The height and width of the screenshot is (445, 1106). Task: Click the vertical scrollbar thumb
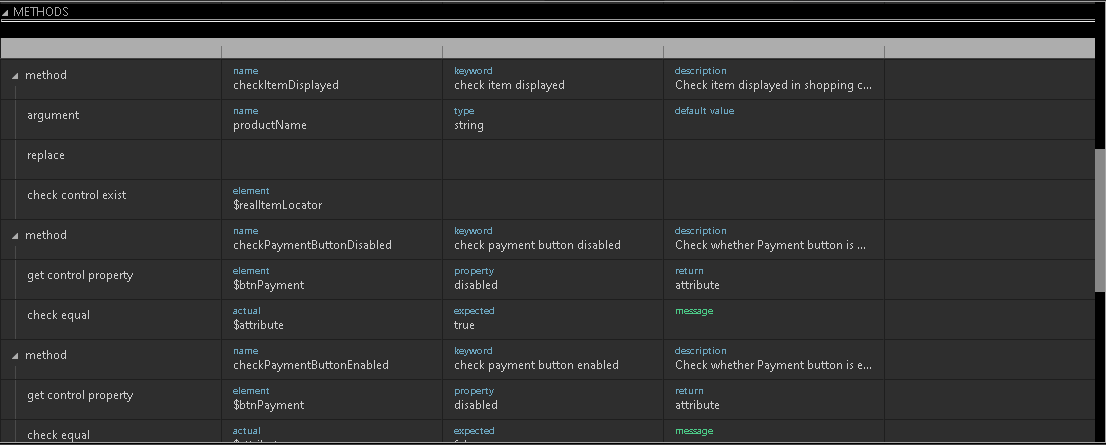(x=1100, y=218)
